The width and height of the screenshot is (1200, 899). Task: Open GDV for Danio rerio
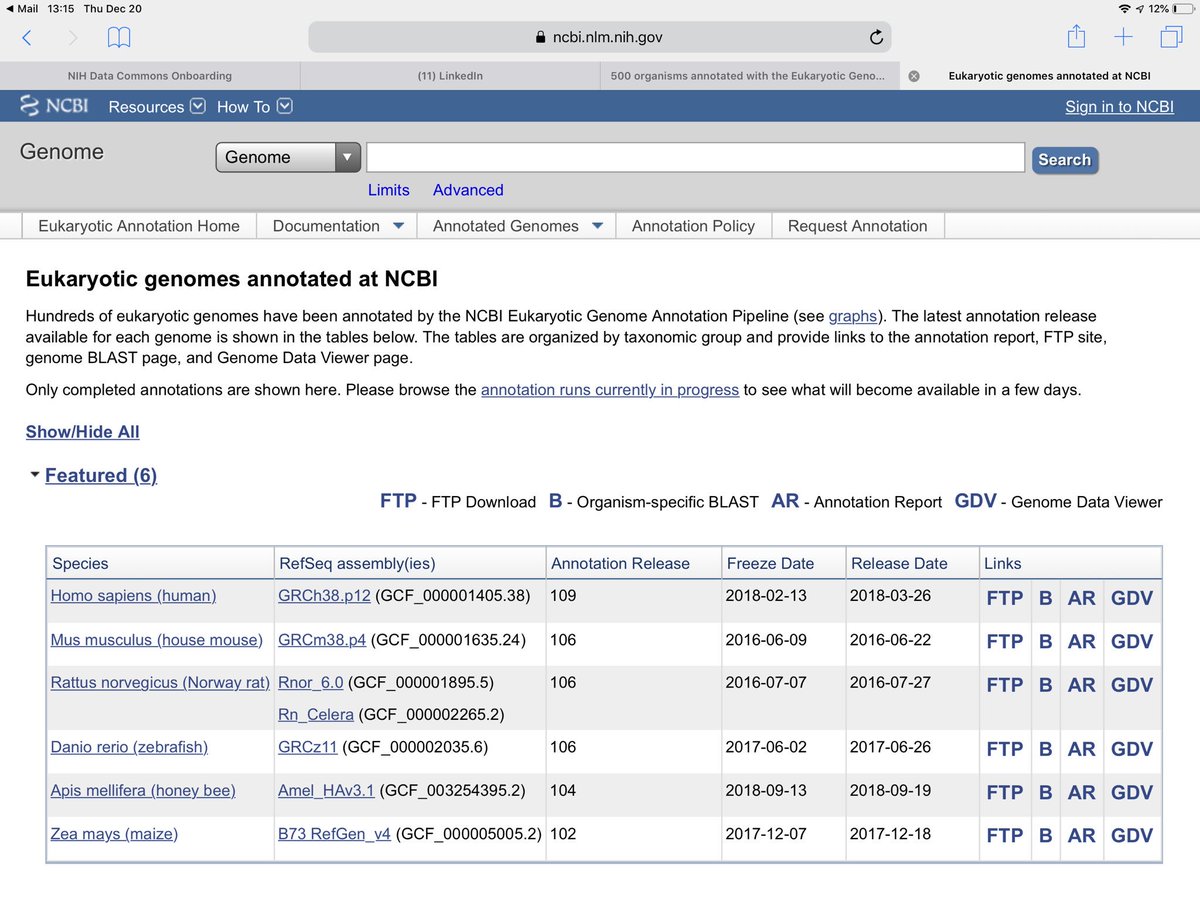1132,749
